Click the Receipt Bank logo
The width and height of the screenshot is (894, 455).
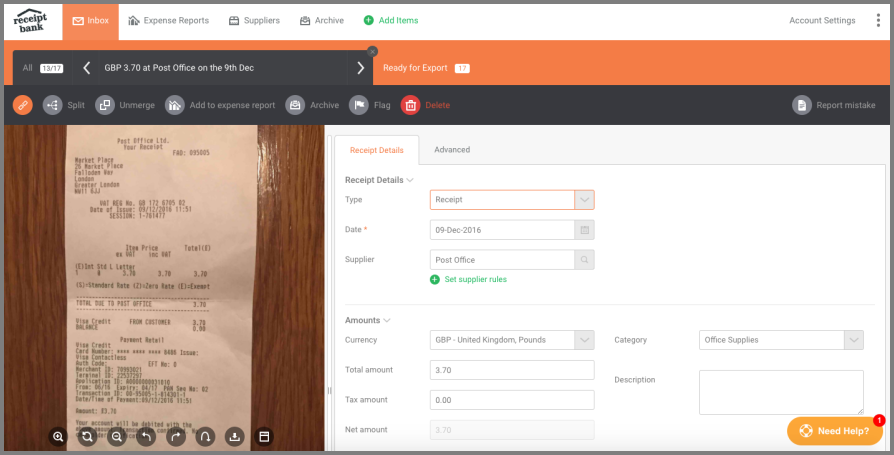pyautogui.click(x=30, y=21)
